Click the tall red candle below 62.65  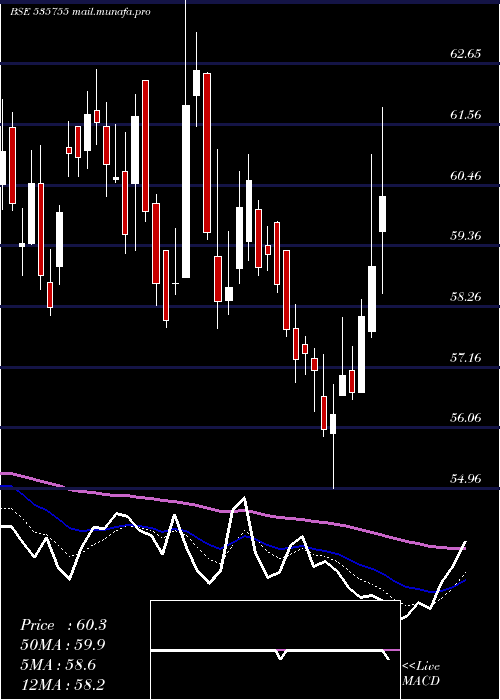[x=207, y=153]
